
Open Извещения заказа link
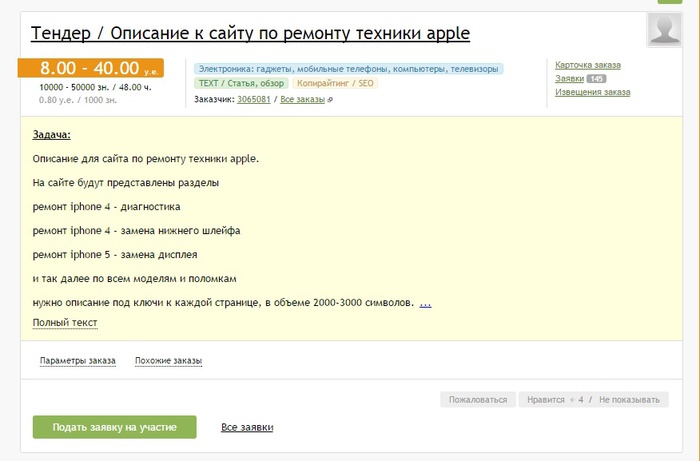click(x=593, y=92)
